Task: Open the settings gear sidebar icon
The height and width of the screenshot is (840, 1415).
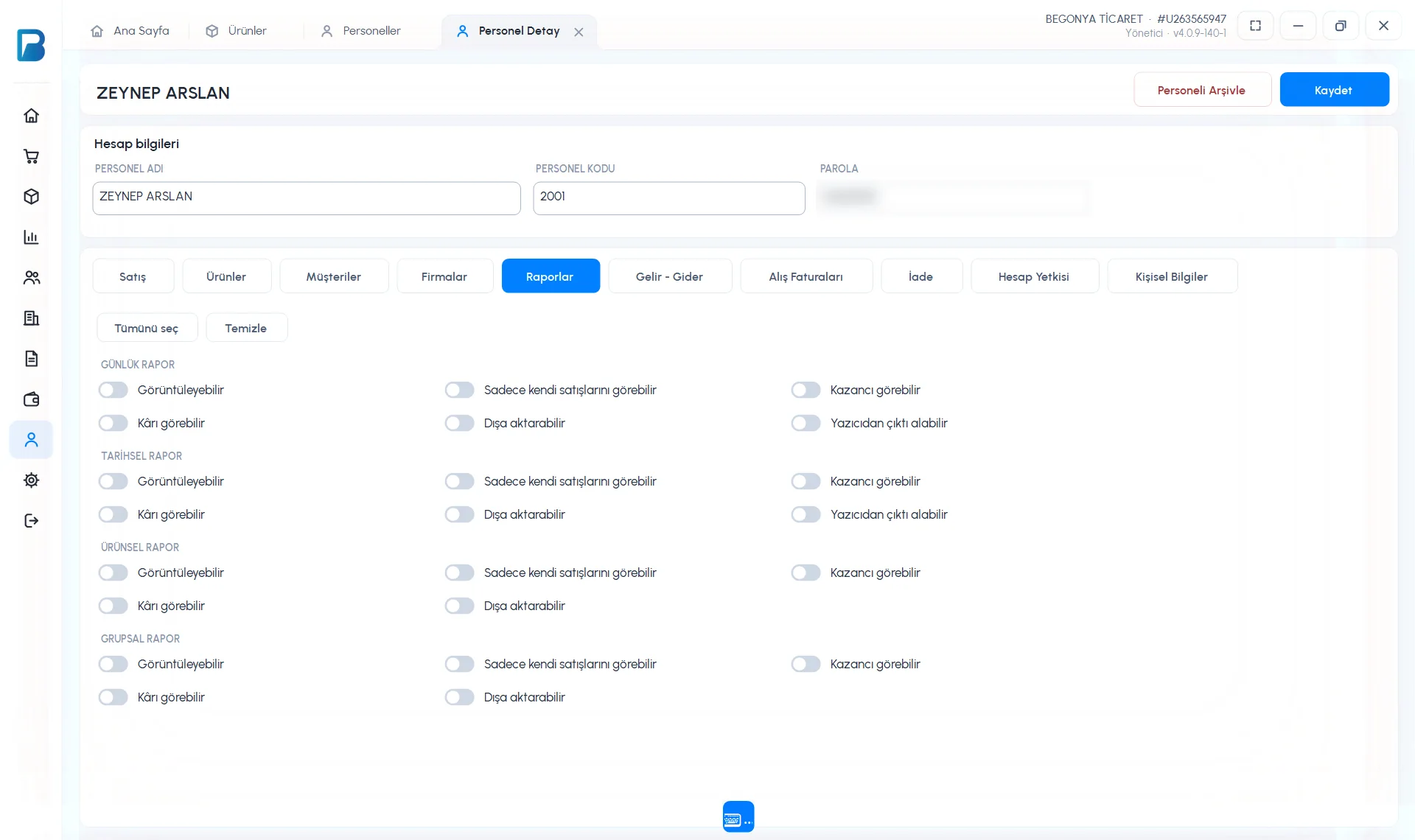Action: click(x=31, y=480)
